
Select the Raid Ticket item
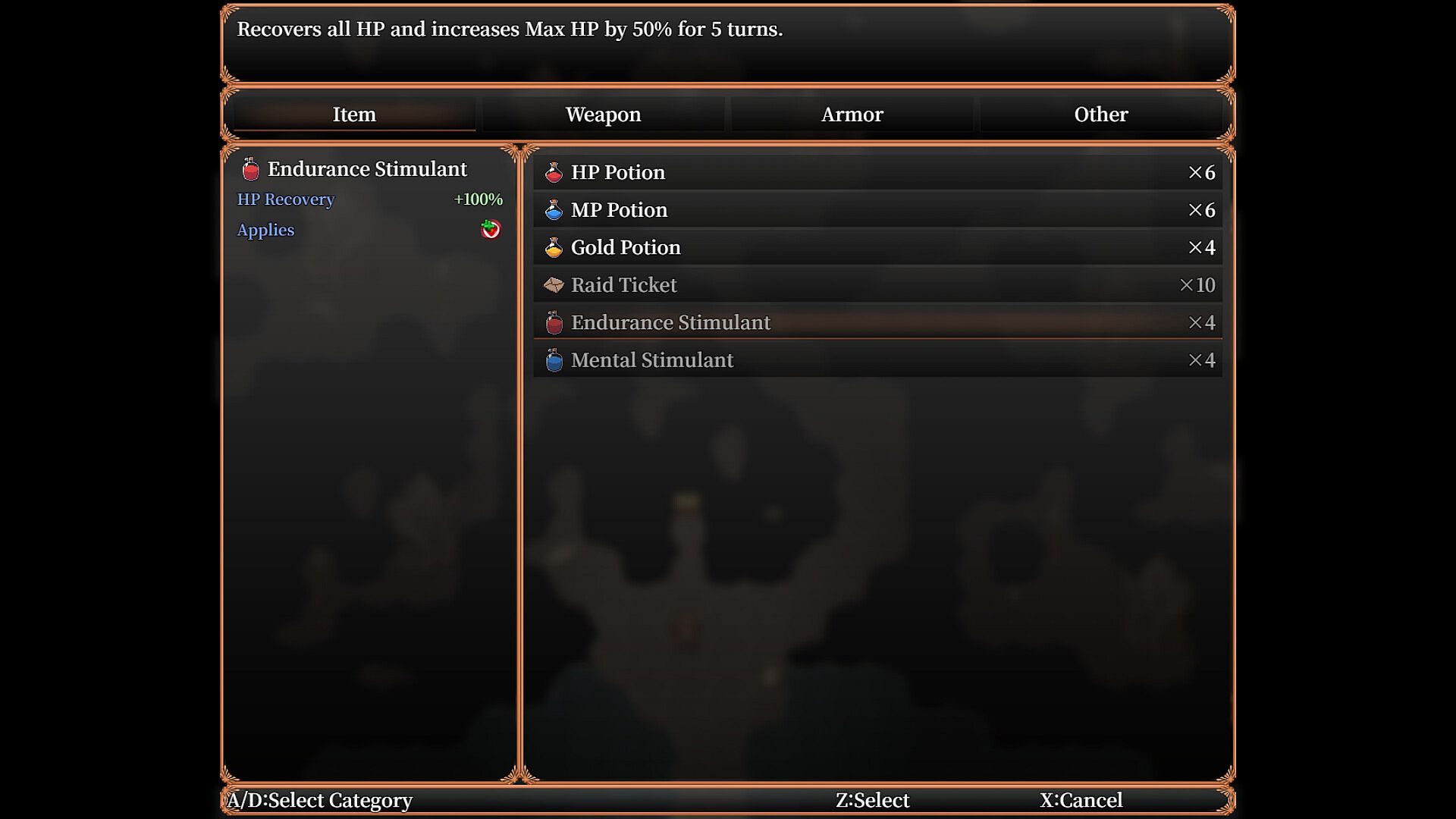pyautogui.click(x=877, y=285)
